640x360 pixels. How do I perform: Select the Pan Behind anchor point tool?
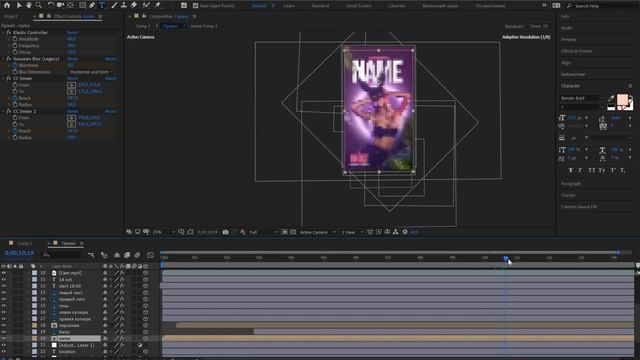(71, 5)
